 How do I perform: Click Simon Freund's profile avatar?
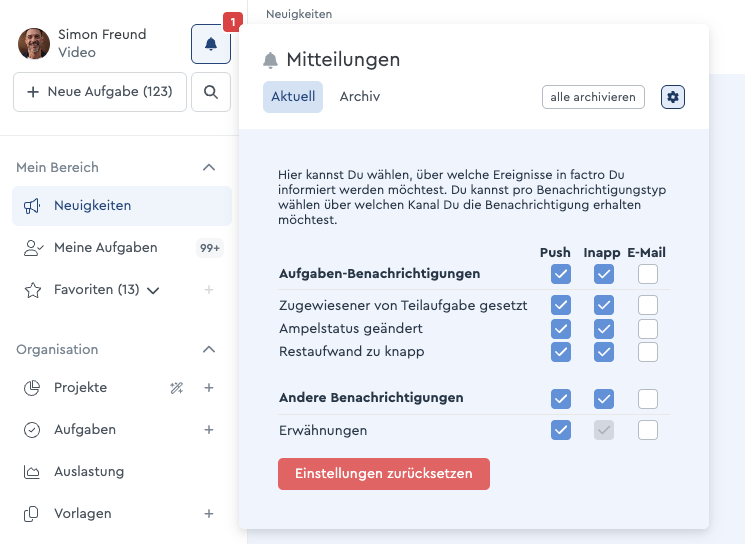[x=34, y=43]
